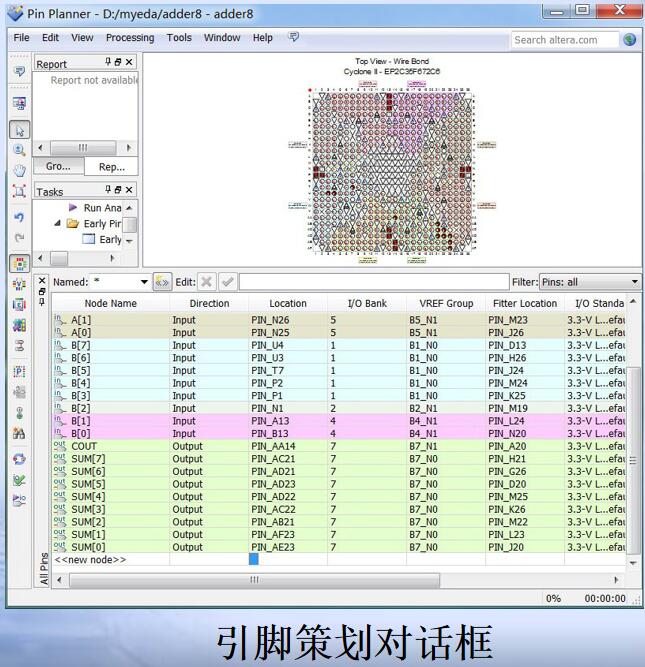This screenshot has height=667, width=645.
Task: Pin the Report panel
Action: coord(108,62)
